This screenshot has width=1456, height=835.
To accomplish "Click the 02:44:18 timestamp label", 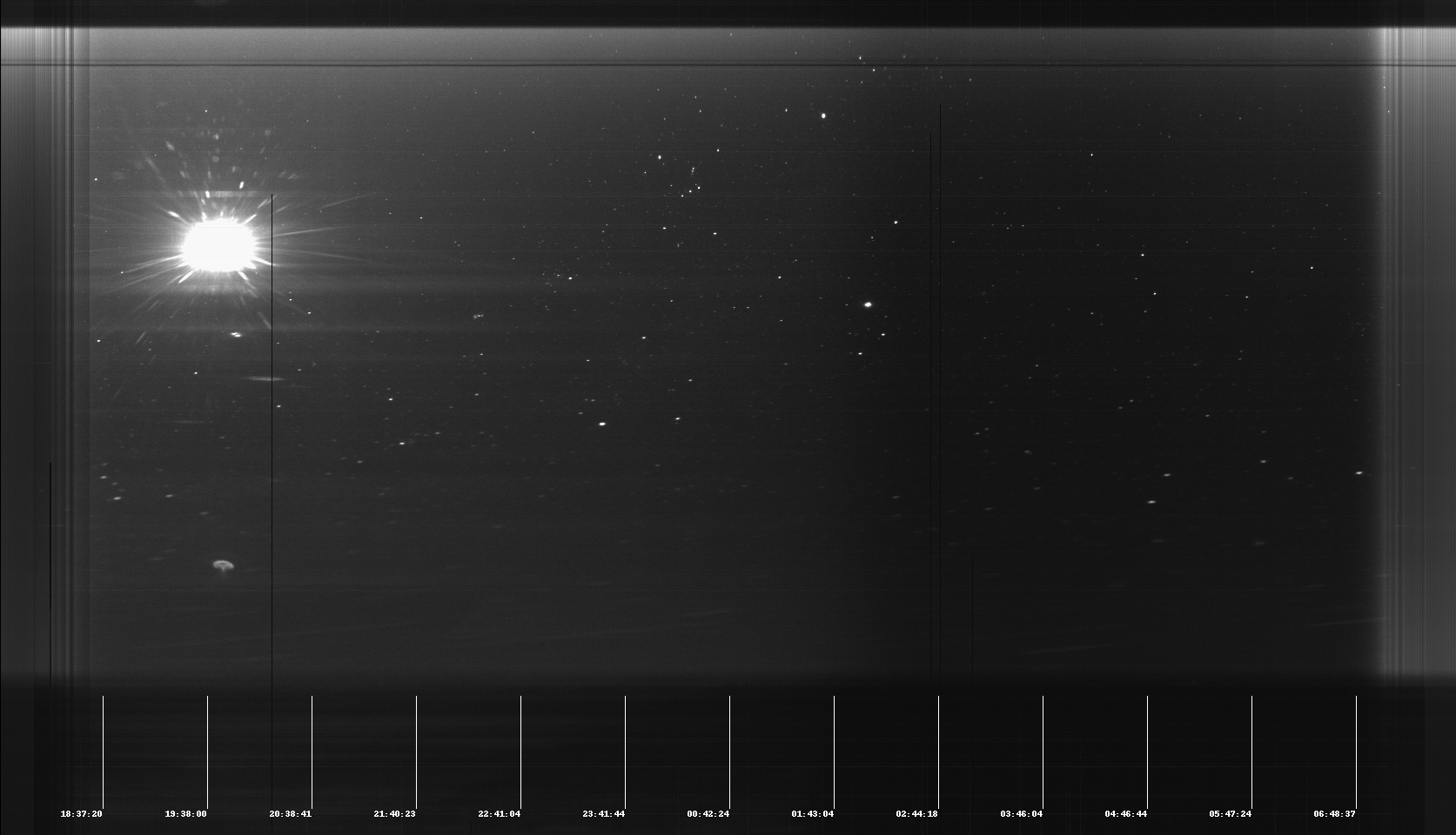I will (x=916, y=814).
